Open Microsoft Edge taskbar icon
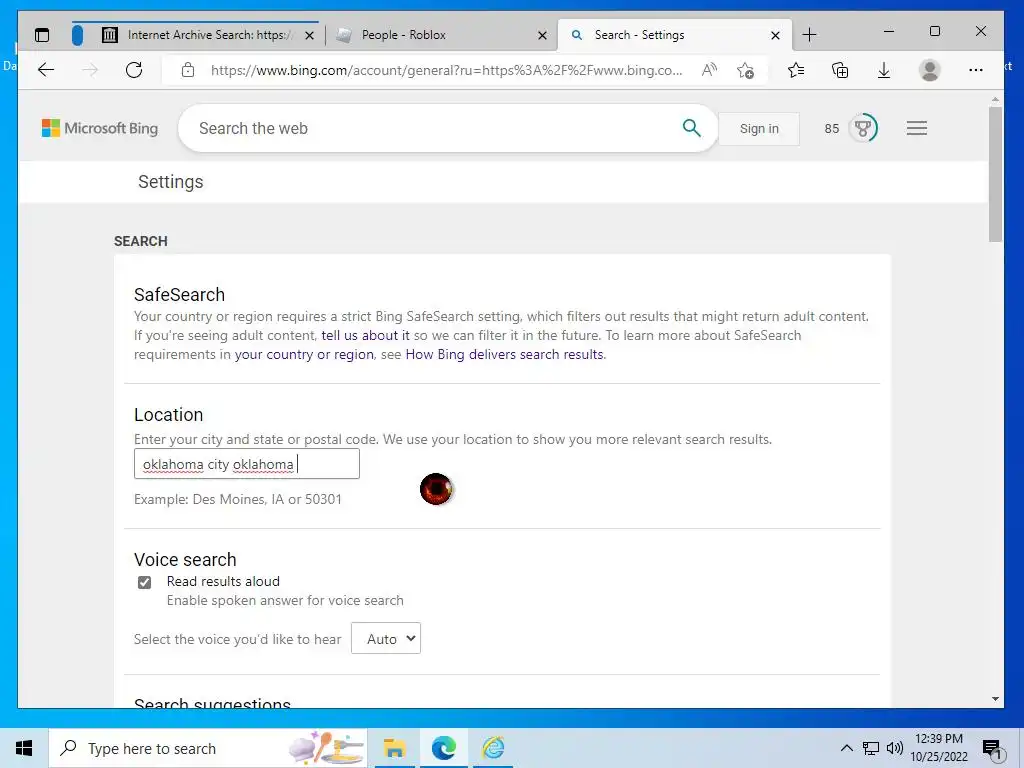 pyautogui.click(x=443, y=748)
